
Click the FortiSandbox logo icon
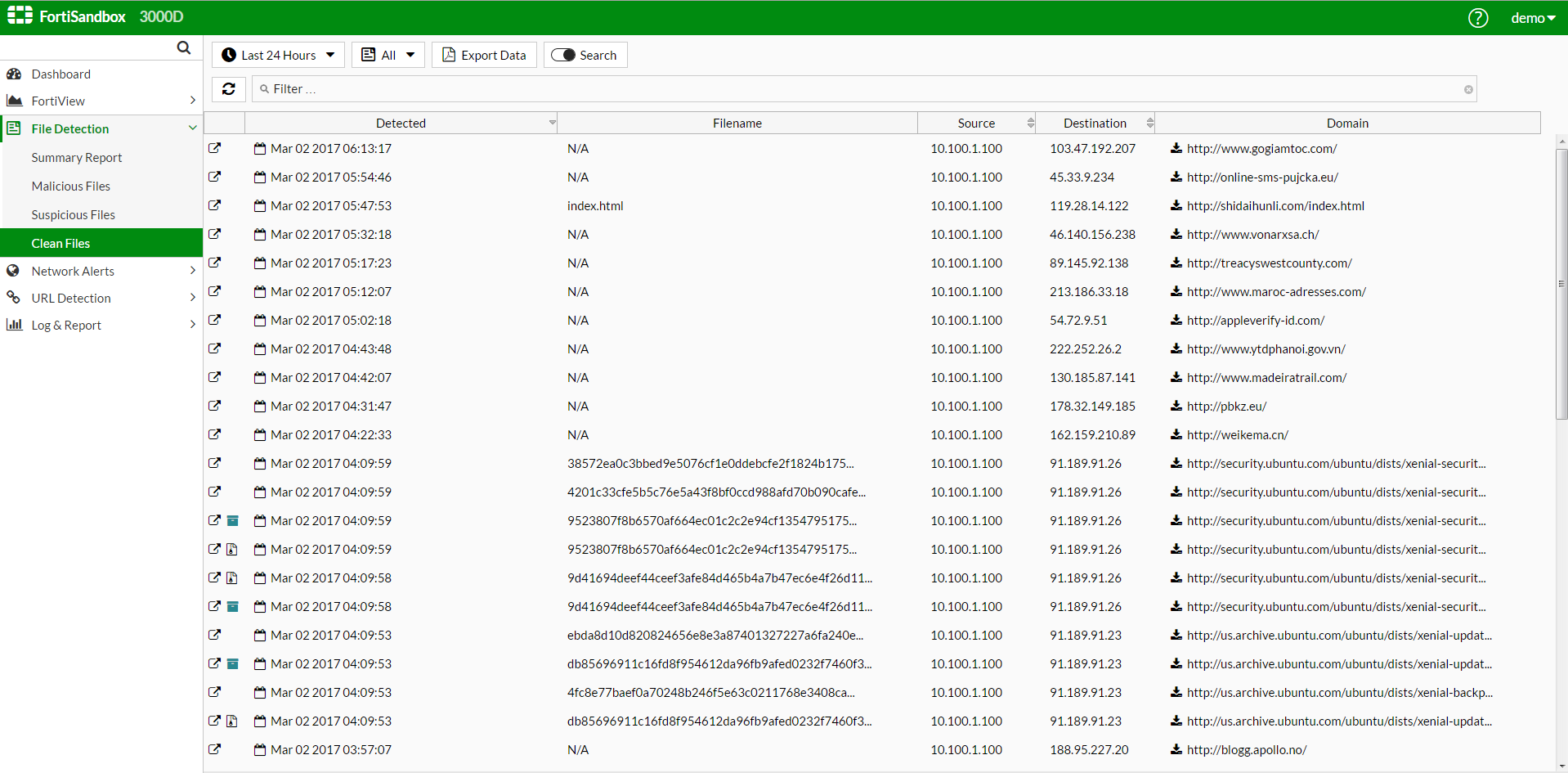point(20,16)
